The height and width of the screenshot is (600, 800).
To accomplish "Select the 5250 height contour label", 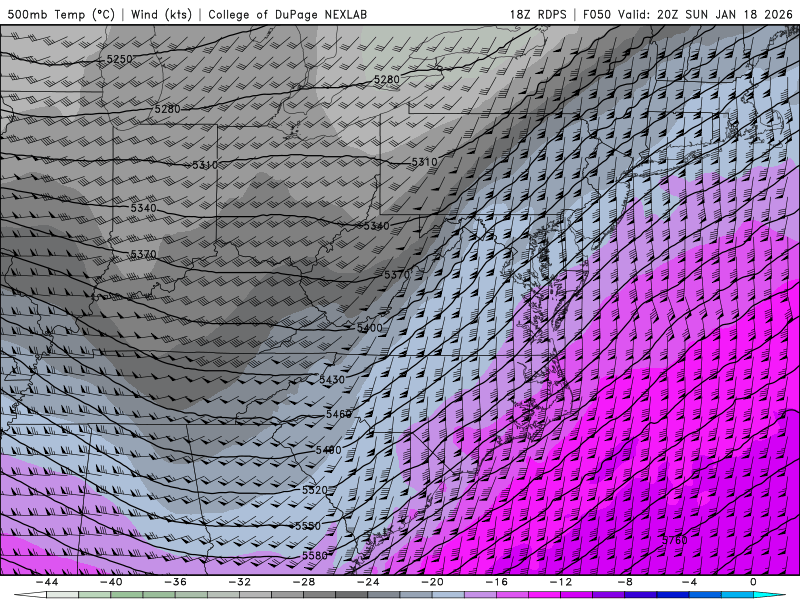I will (x=119, y=59).
